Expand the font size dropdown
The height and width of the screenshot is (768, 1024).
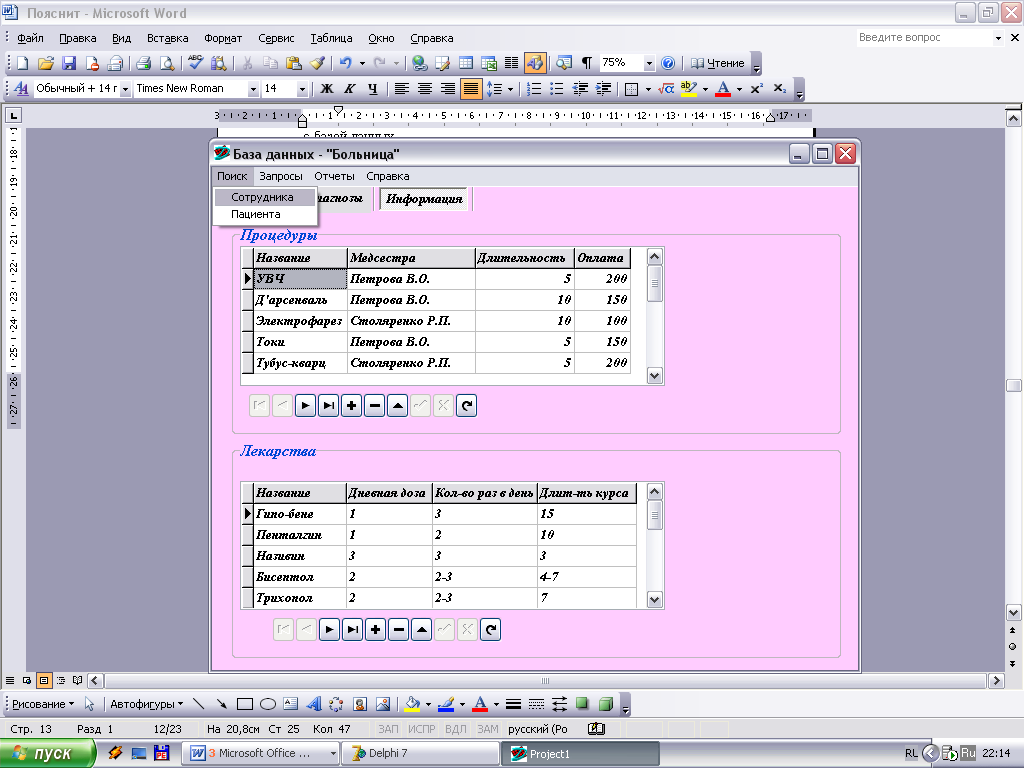coord(302,89)
